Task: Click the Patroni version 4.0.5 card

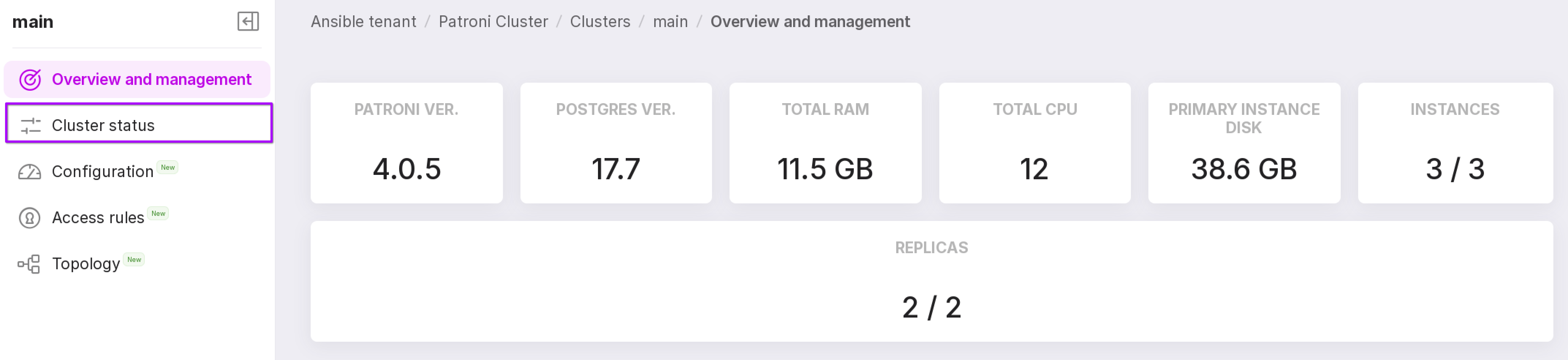Action: 406,143
